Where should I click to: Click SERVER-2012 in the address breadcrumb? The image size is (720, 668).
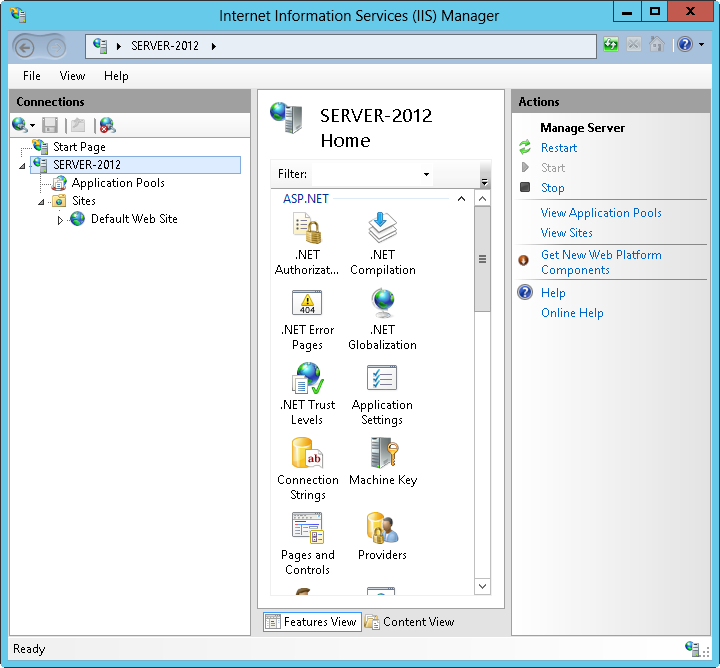tap(165, 46)
